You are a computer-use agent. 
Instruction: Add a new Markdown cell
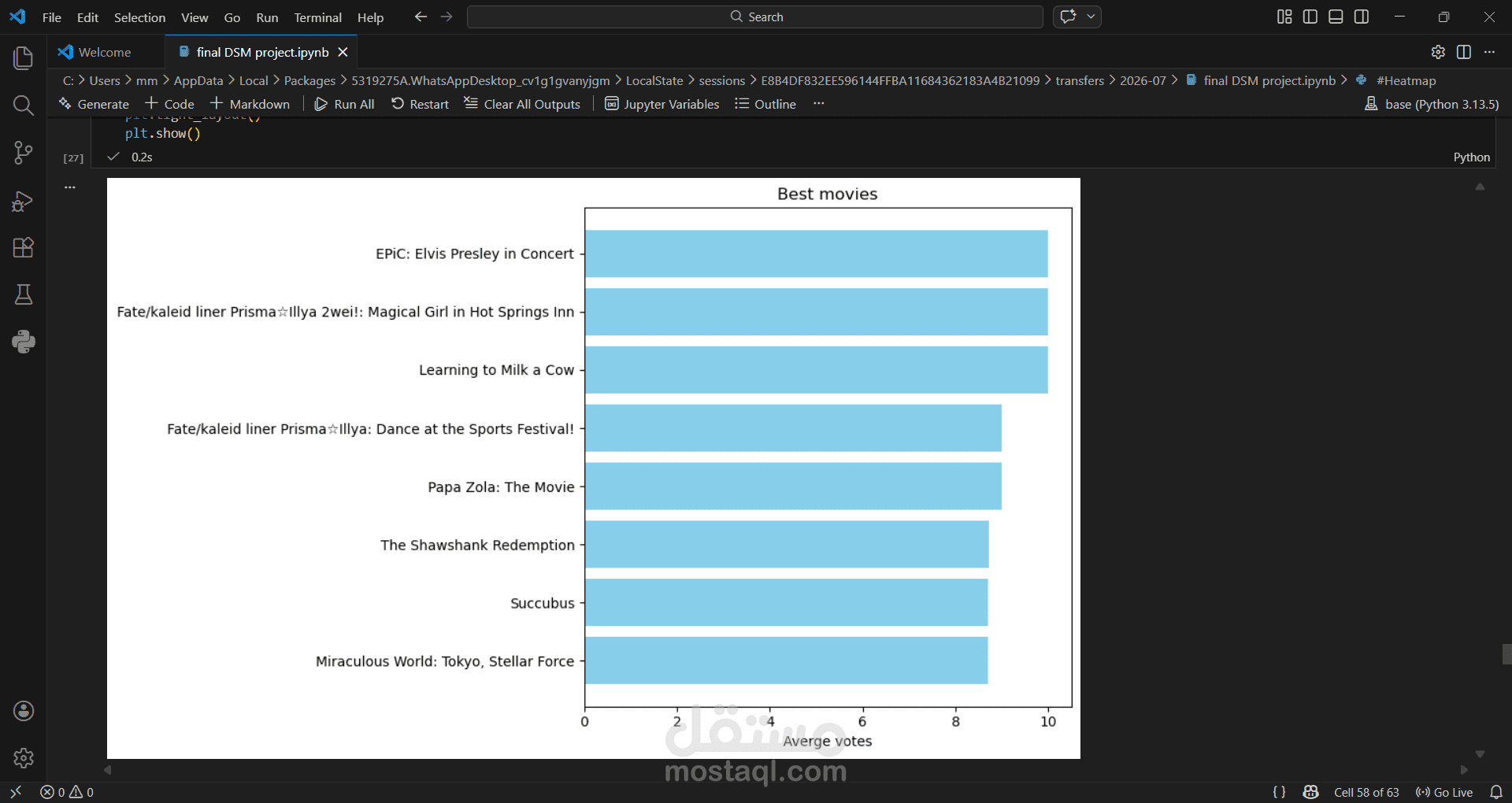pyautogui.click(x=250, y=104)
